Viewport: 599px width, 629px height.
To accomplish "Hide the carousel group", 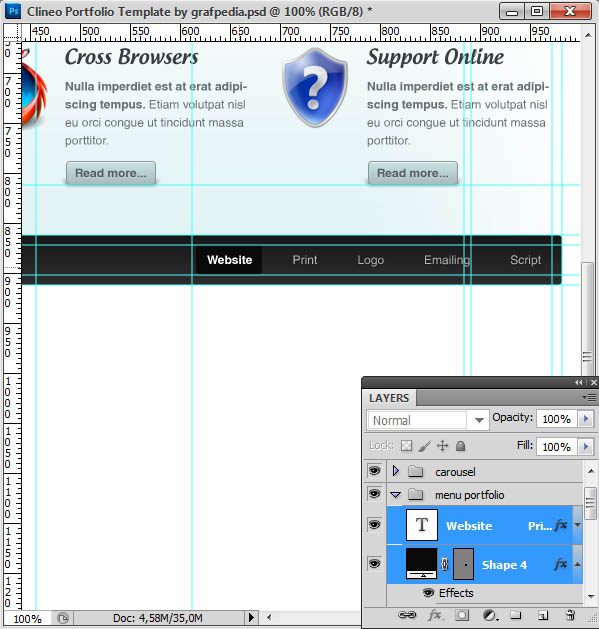I will tap(374, 471).
